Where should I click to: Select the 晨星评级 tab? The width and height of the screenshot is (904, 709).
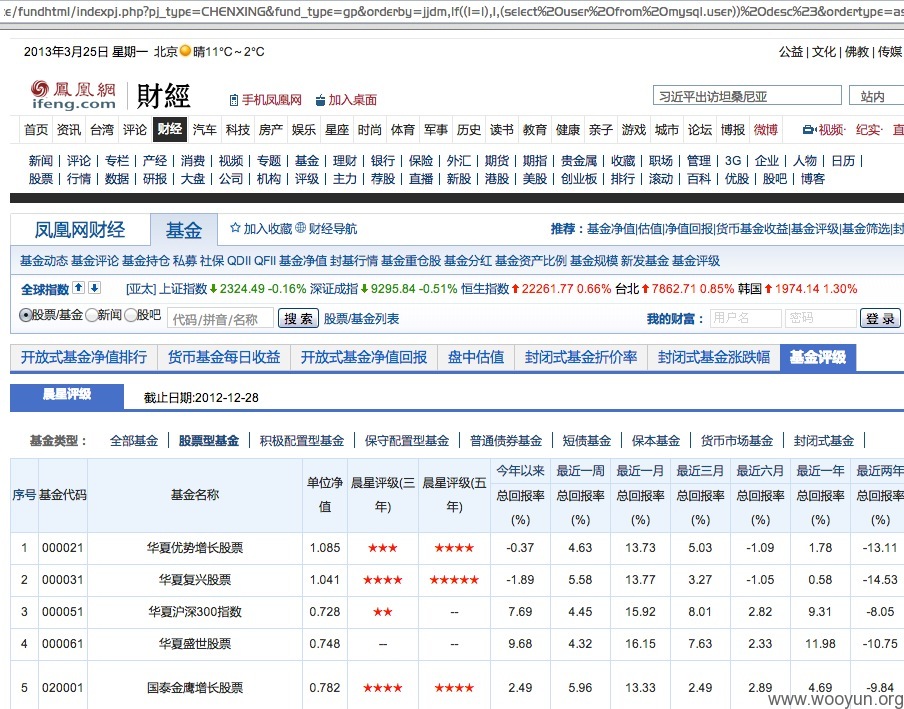[67, 397]
